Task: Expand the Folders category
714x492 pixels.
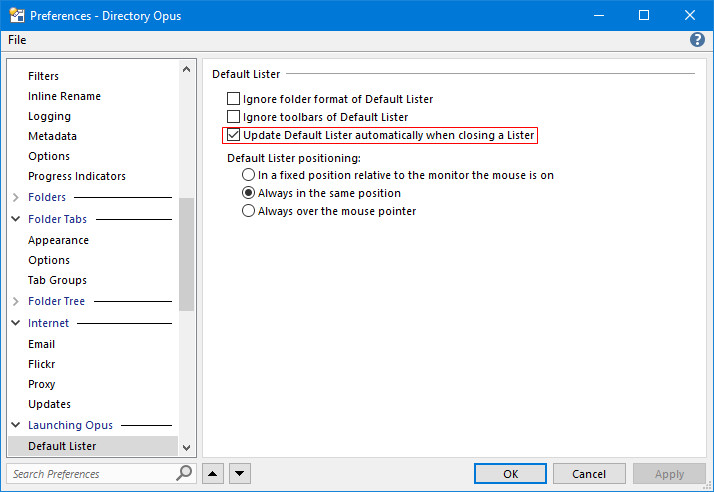Action: (x=16, y=197)
